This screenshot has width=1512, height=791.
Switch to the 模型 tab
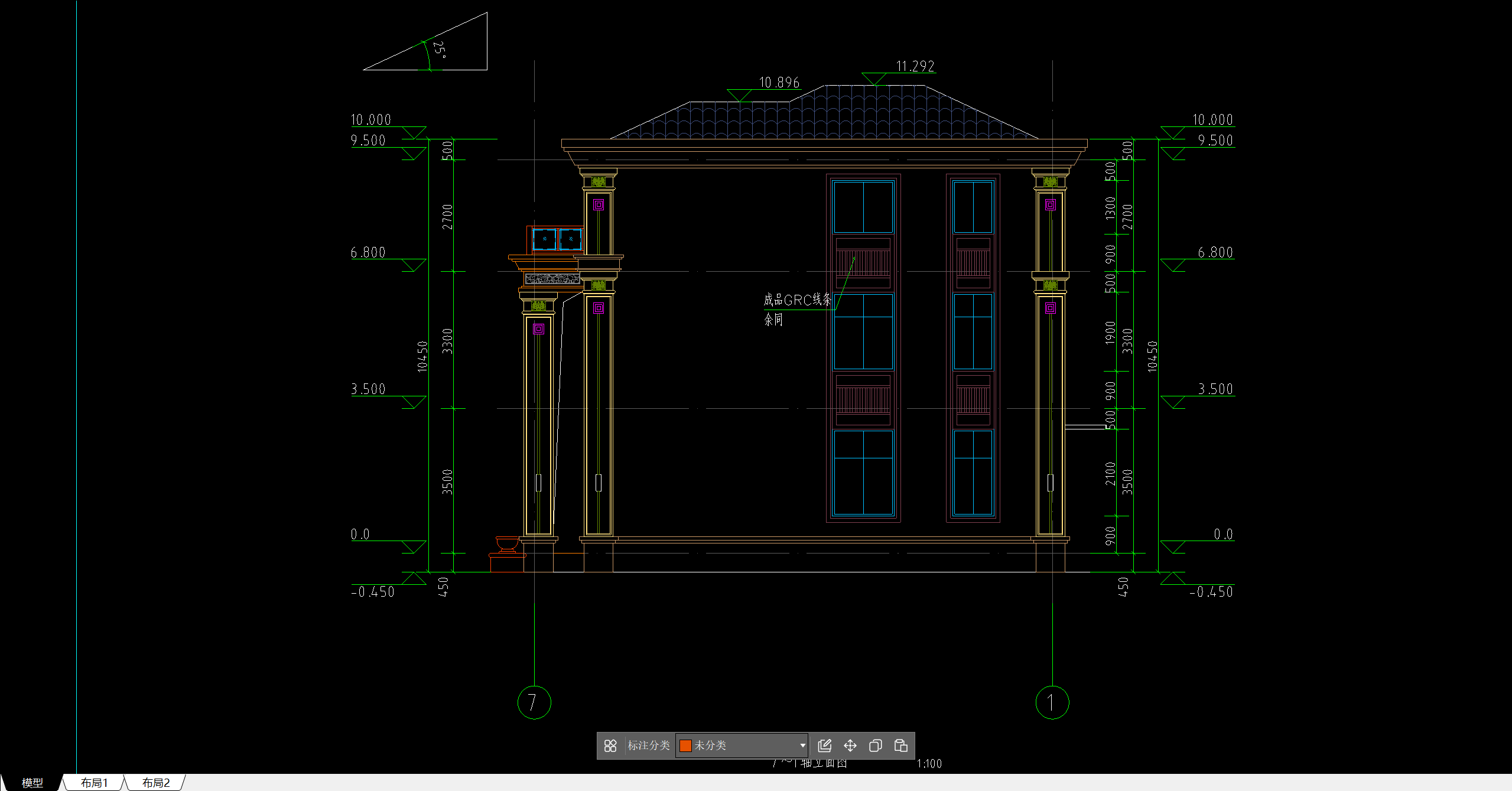point(32,783)
